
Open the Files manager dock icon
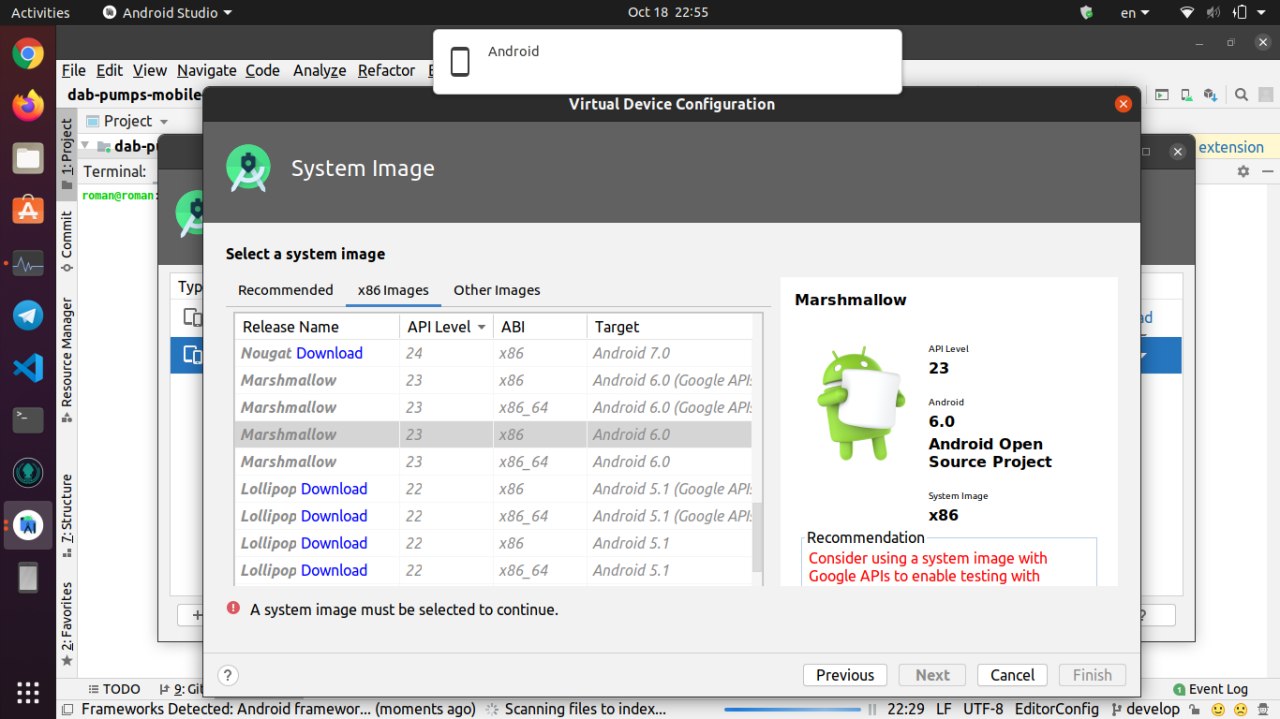coord(28,157)
